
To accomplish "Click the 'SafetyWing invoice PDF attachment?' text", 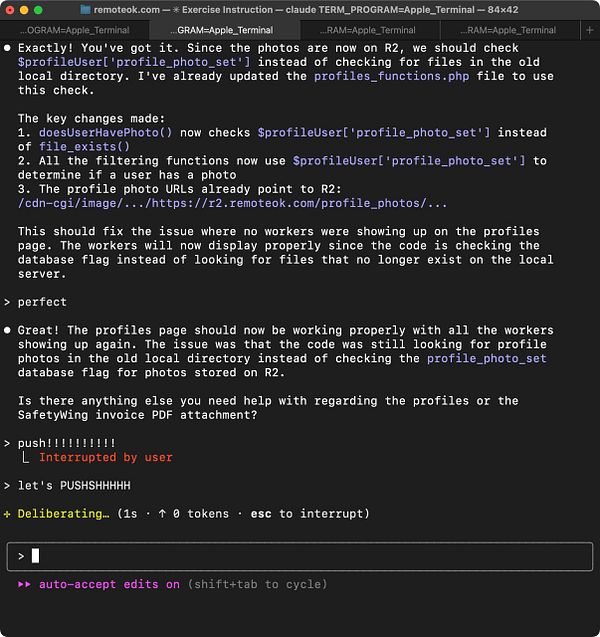I will click(137, 415).
